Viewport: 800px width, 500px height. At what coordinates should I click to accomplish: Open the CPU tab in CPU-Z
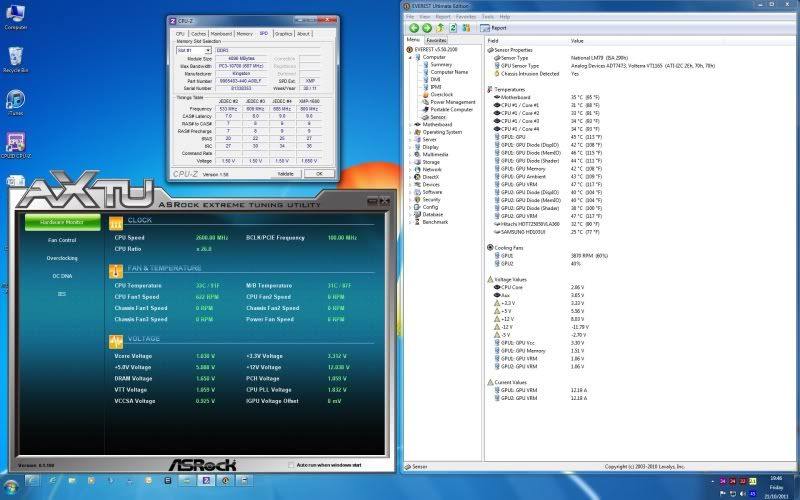click(180, 34)
